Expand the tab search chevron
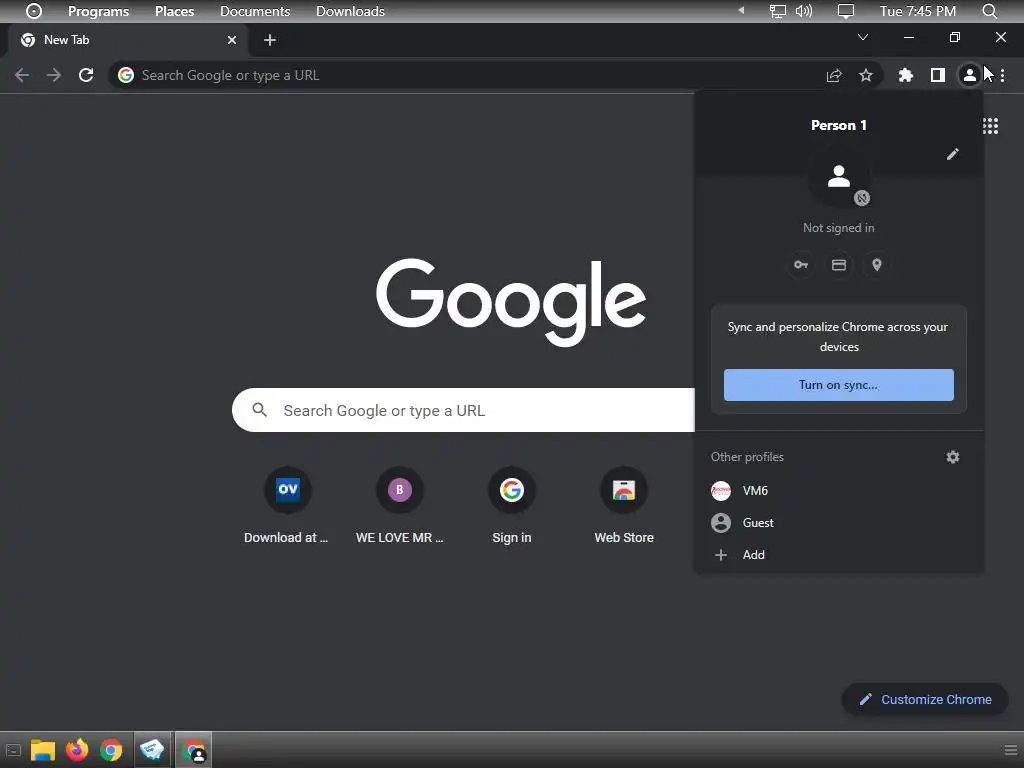The width and height of the screenshot is (1024, 768). click(863, 37)
